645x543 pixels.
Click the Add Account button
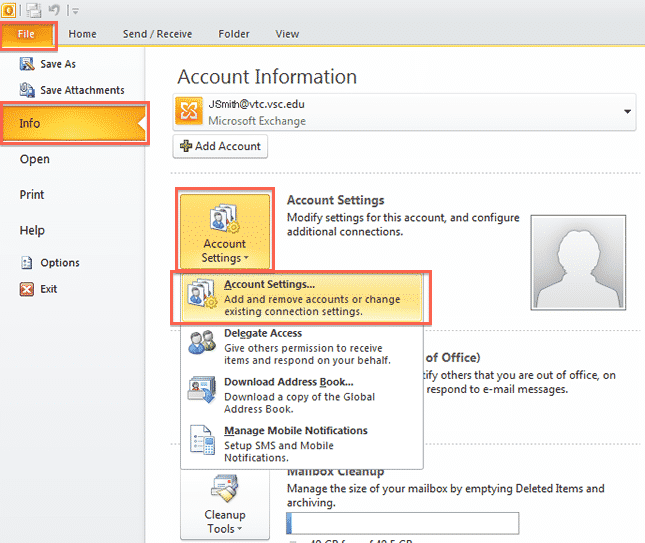220,146
